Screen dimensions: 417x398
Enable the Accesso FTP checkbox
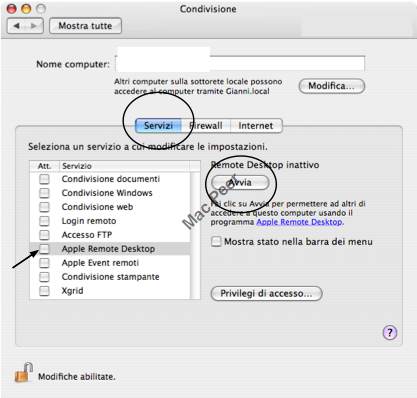44,235
